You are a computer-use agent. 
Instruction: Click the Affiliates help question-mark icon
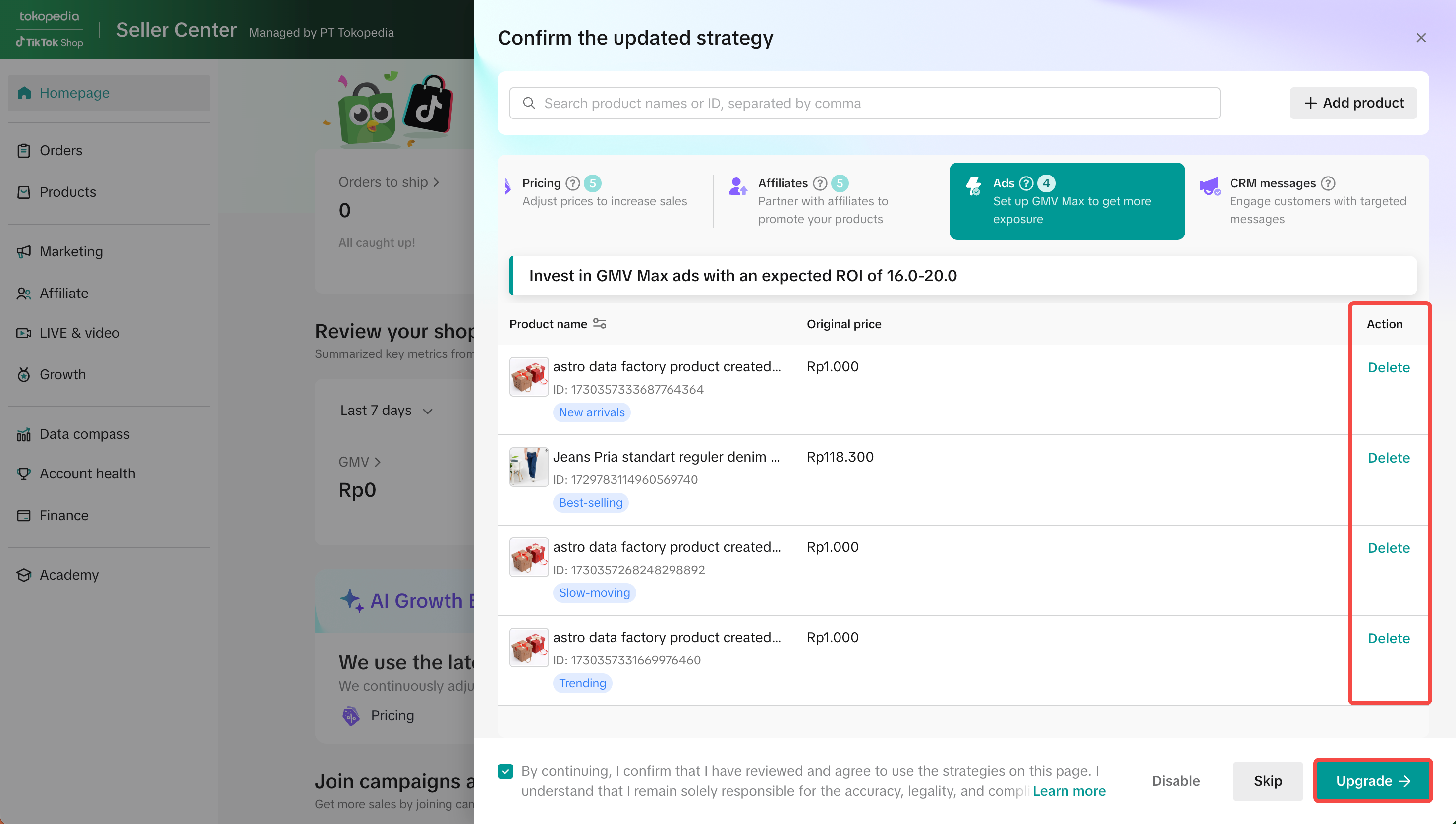(820, 183)
